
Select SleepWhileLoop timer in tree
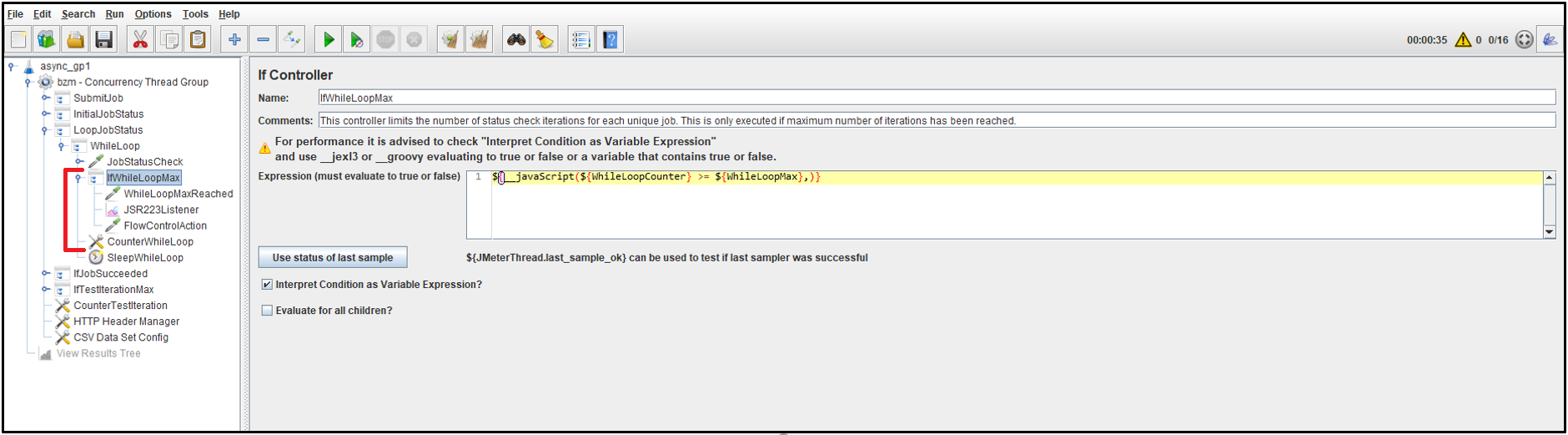145,257
